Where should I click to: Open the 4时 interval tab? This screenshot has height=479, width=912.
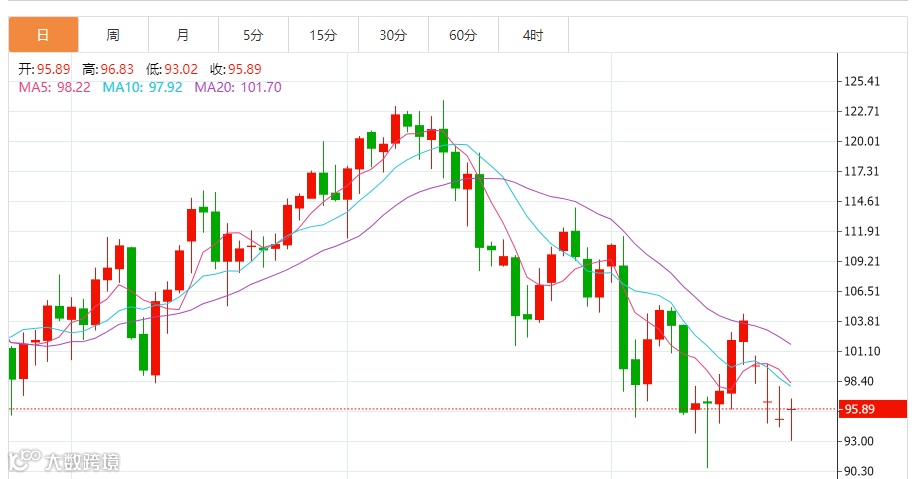click(533, 35)
